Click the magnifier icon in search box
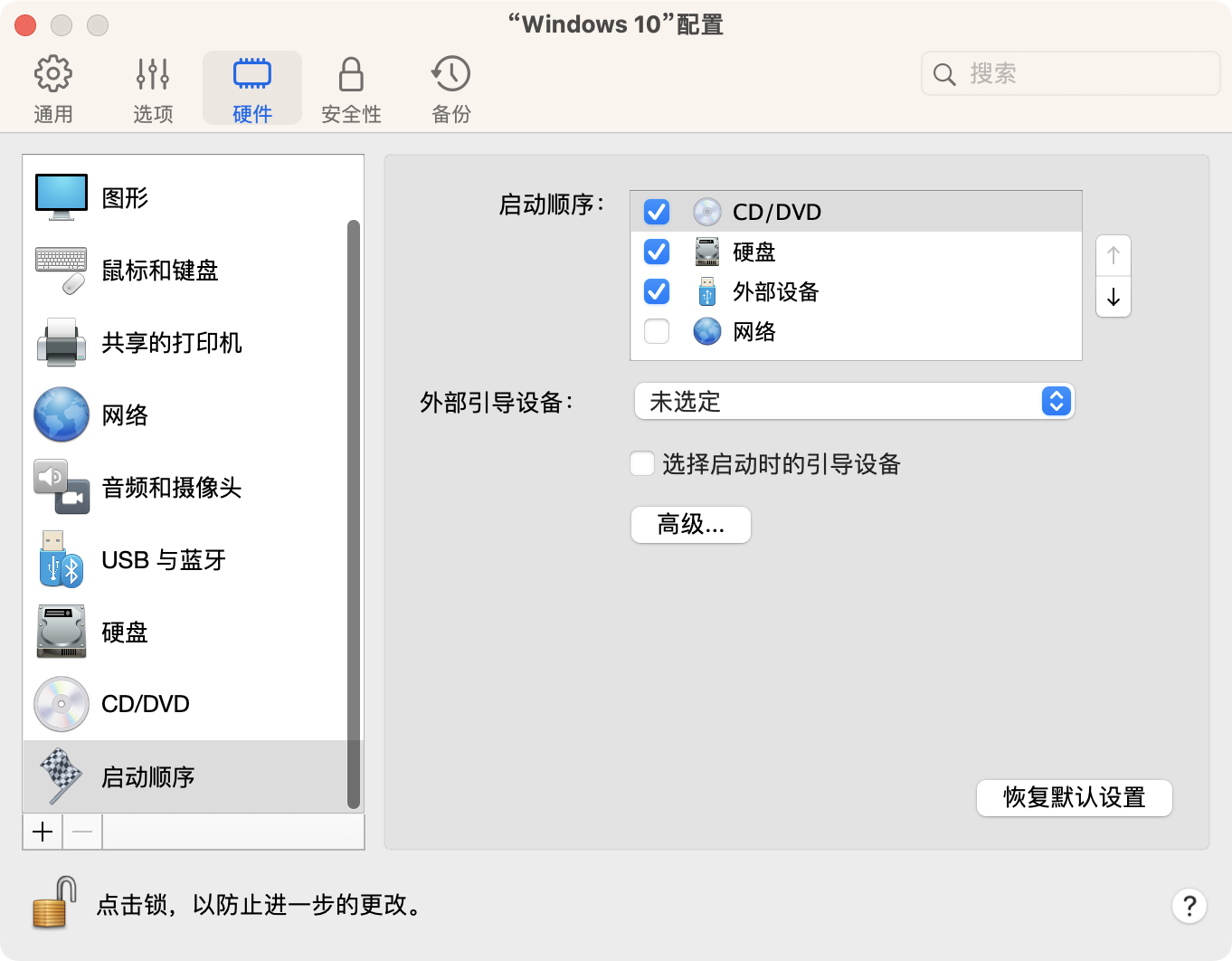The height and width of the screenshot is (961, 1232). pos(944,74)
